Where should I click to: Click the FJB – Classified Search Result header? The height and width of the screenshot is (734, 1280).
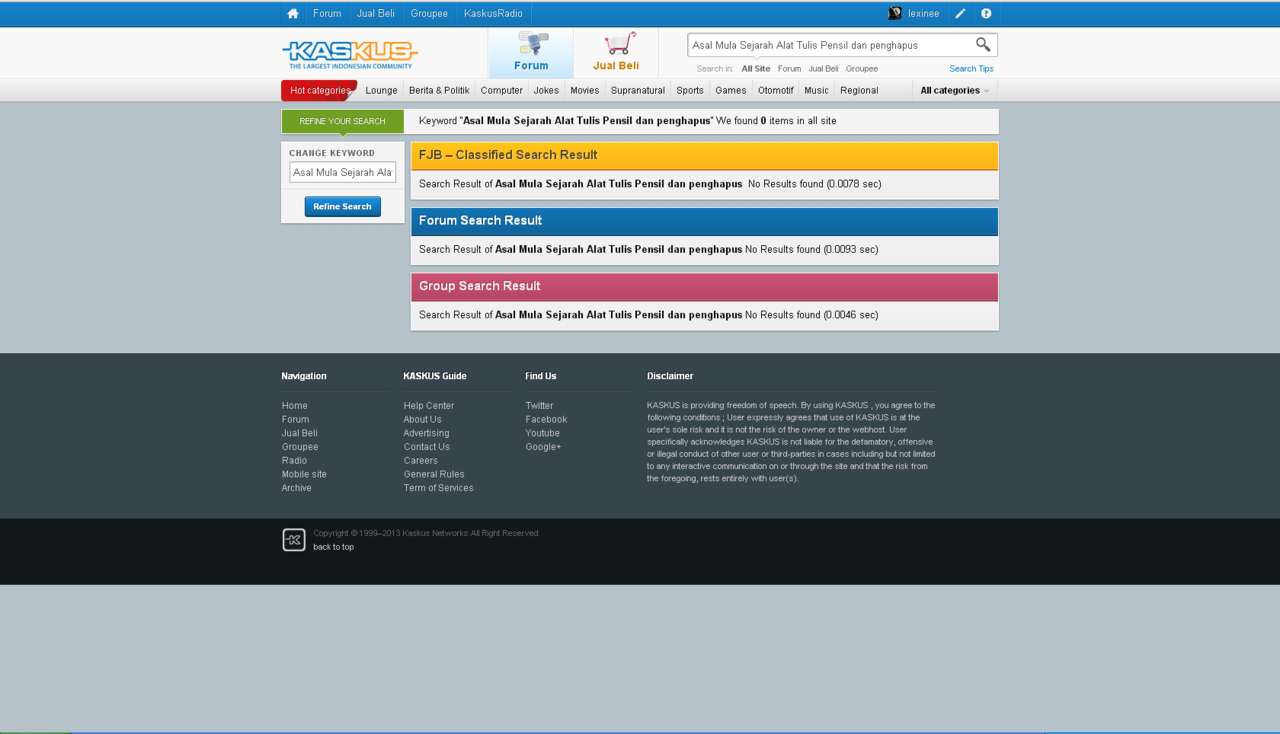coord(704,155)
